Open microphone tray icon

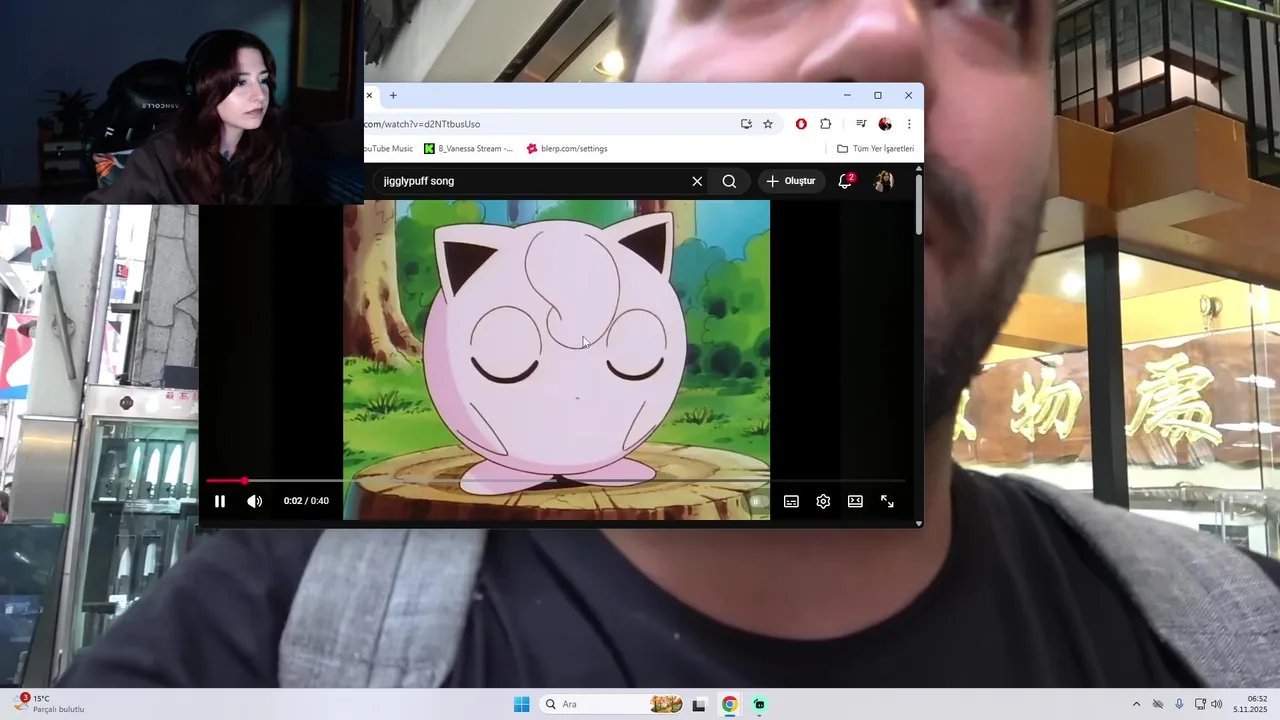coord(1180,704)
